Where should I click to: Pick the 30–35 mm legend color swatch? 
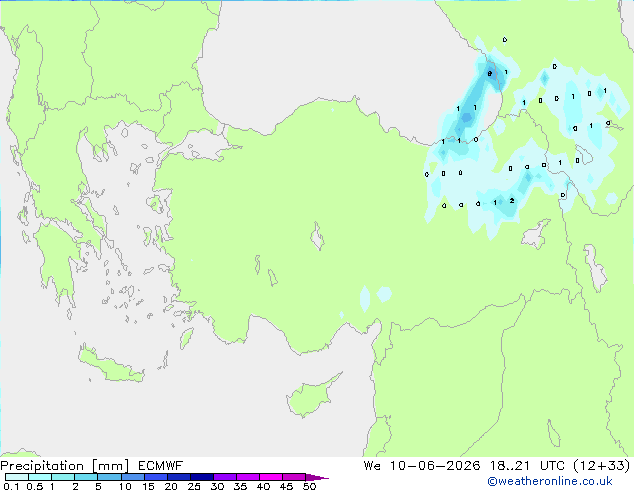click(x=224, y=477)
